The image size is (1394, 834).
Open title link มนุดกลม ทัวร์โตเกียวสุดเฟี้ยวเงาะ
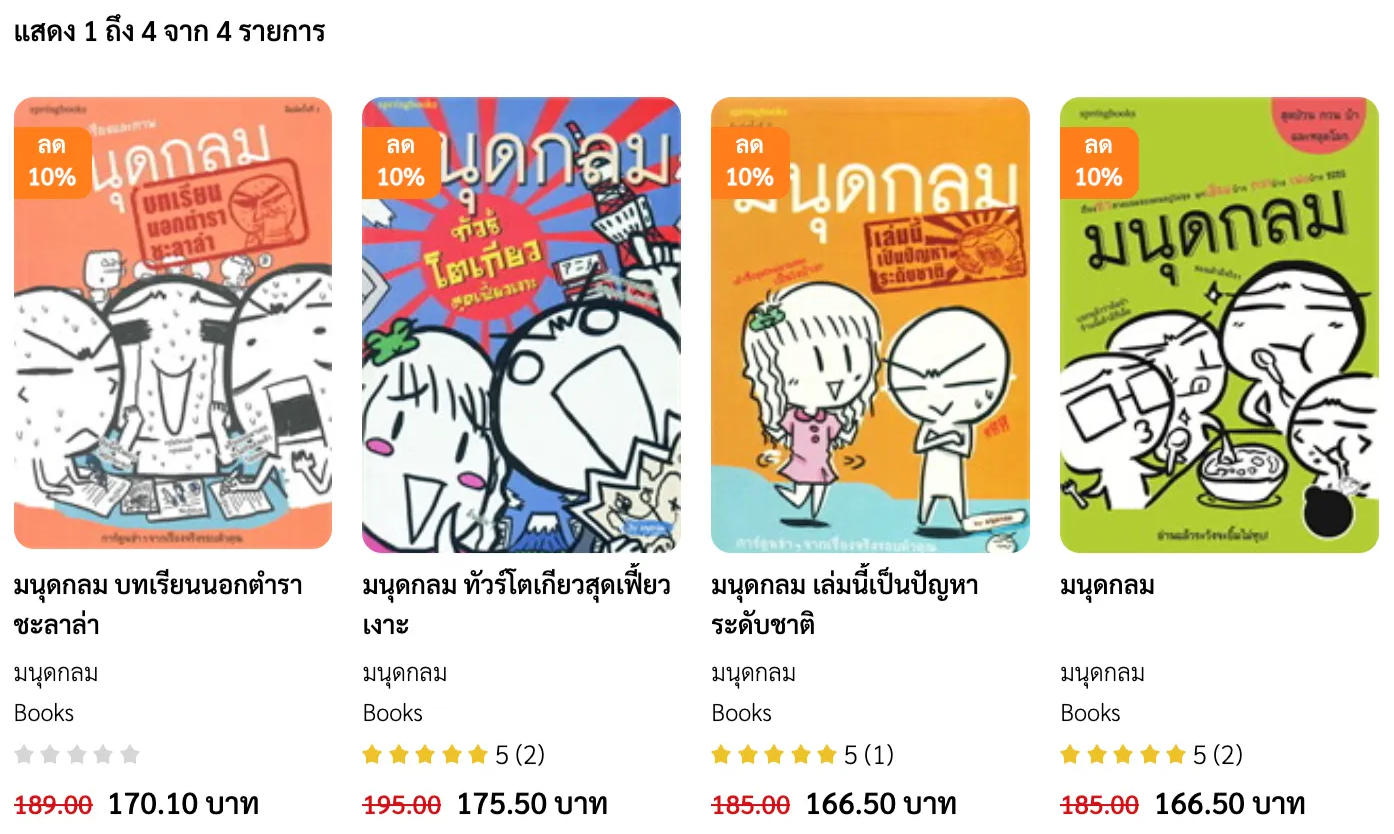tap(516, 605)
